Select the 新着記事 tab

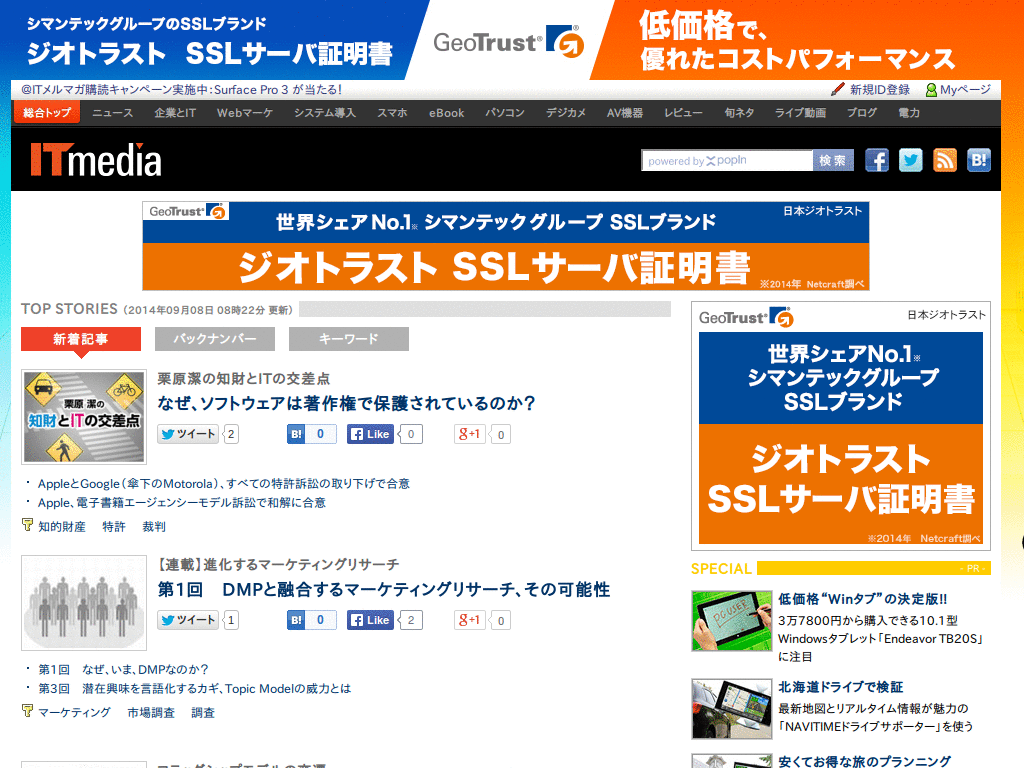click(x=80, y=339)
